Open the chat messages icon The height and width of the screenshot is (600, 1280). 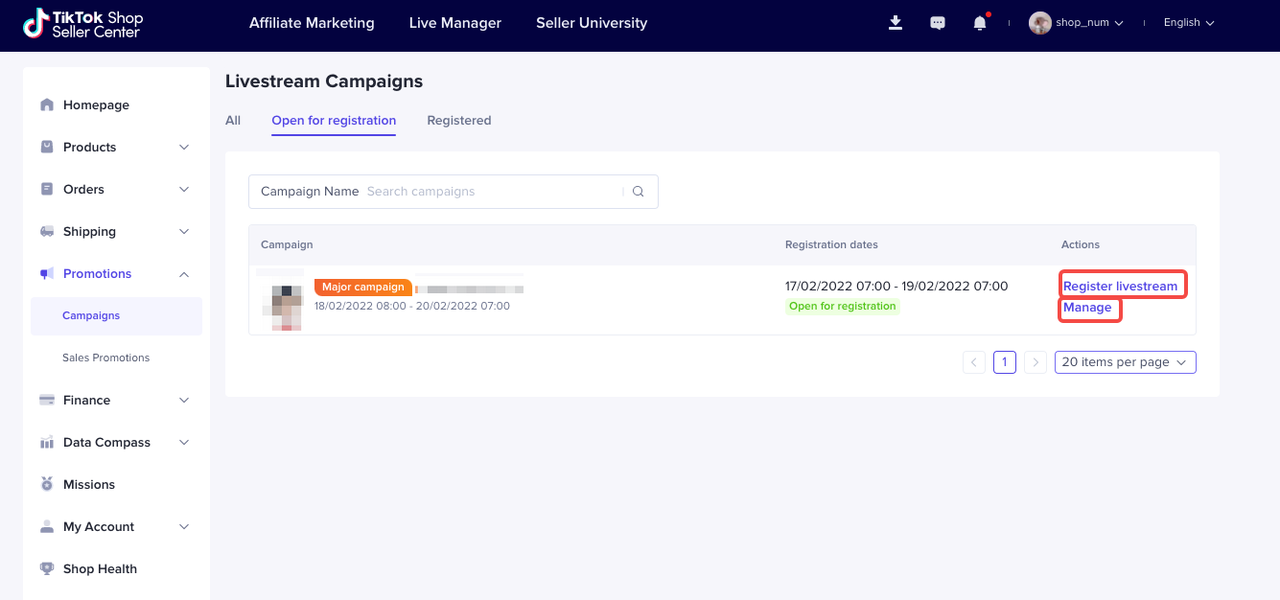coord(937,22)
